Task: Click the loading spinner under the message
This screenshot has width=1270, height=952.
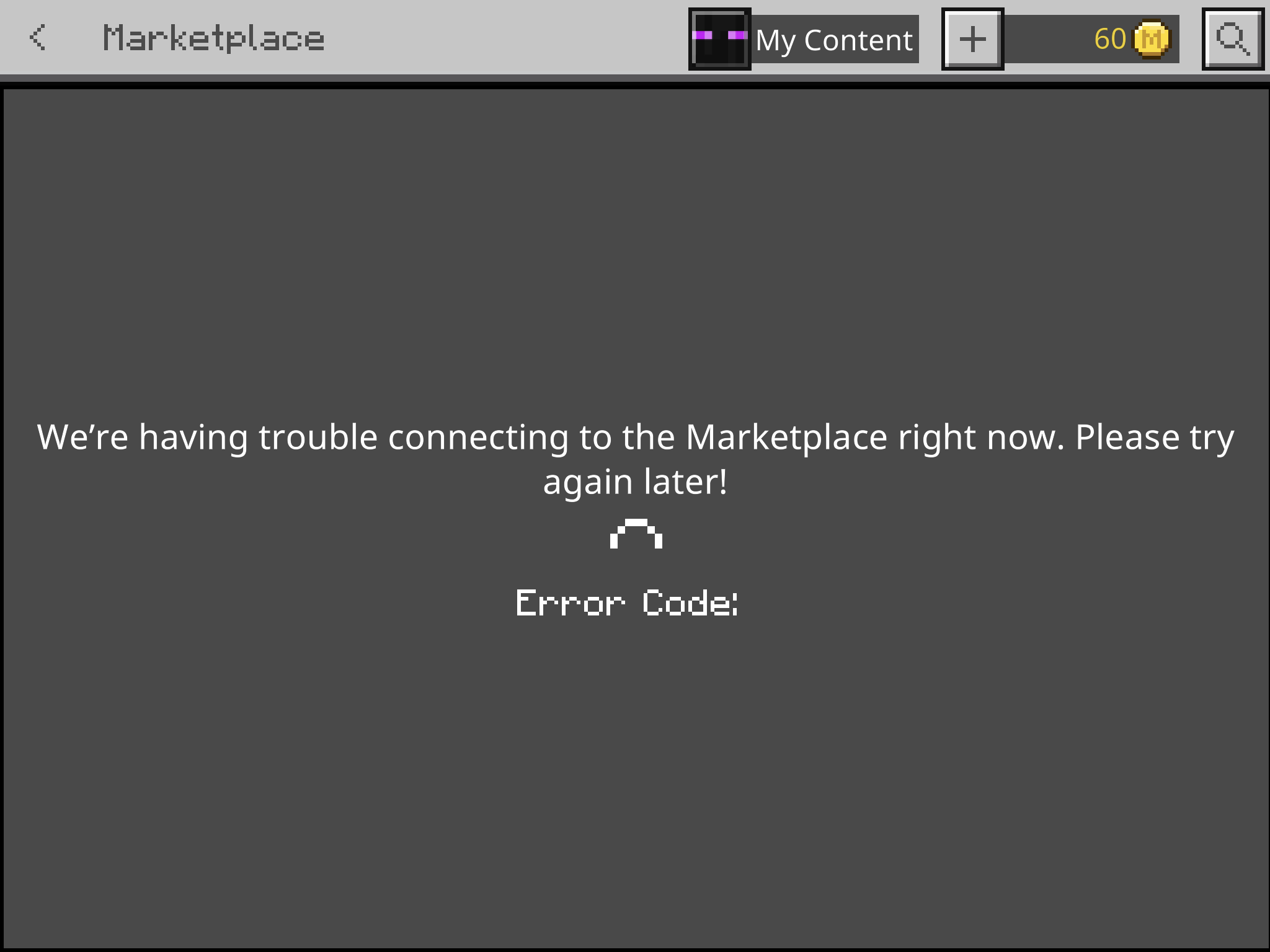Action: [x=636, y=534]
